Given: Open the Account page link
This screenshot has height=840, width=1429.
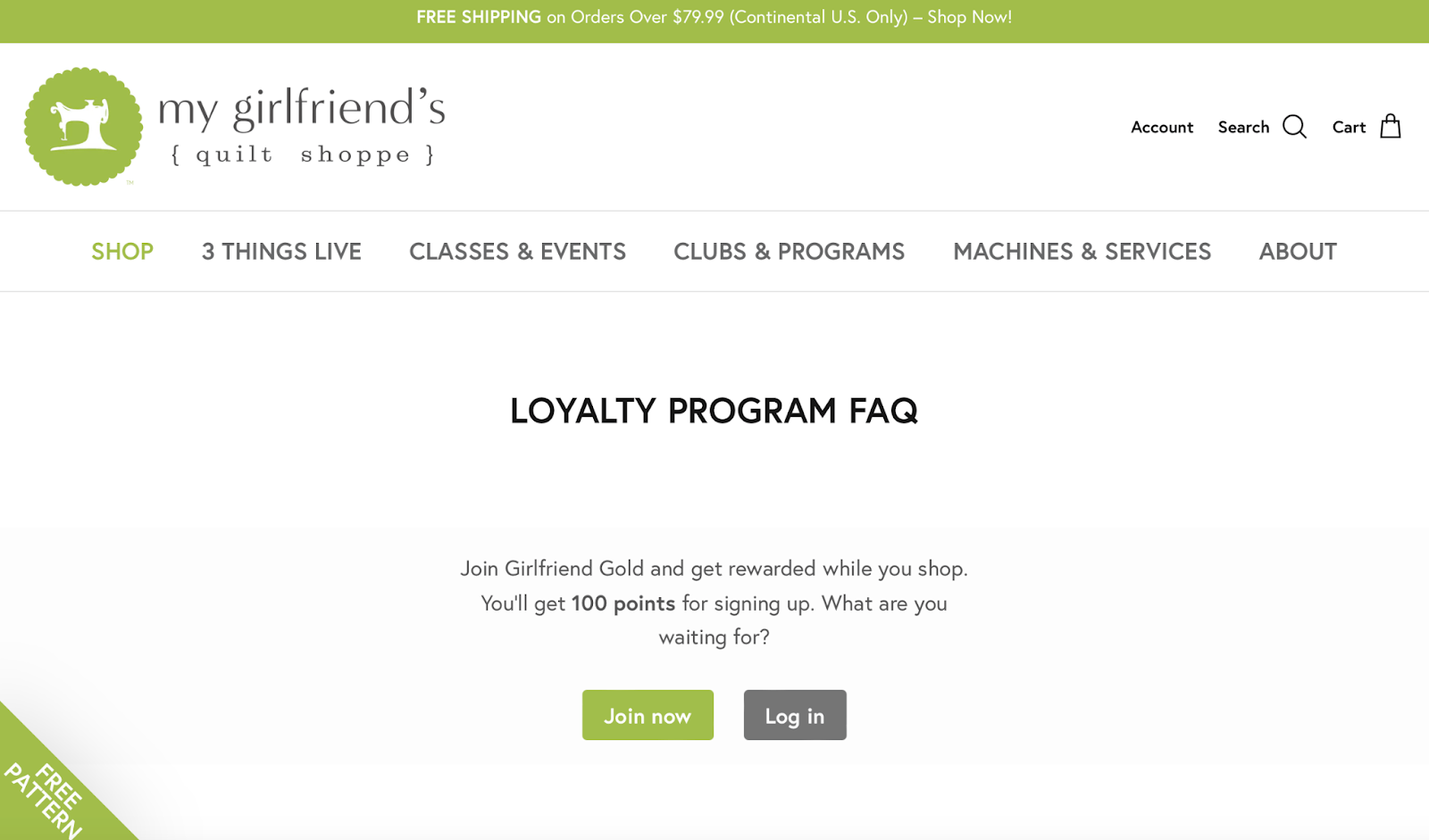Looking at the screenshot, I should point(1162,127).
